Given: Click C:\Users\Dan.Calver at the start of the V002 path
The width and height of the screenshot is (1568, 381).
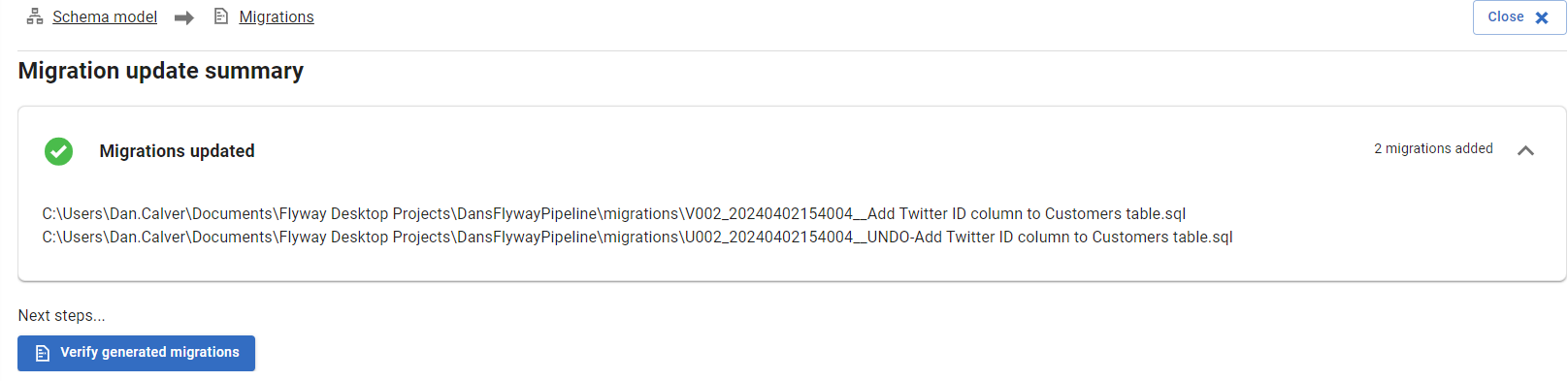Looking at the screenshot, I should (114, 213).
